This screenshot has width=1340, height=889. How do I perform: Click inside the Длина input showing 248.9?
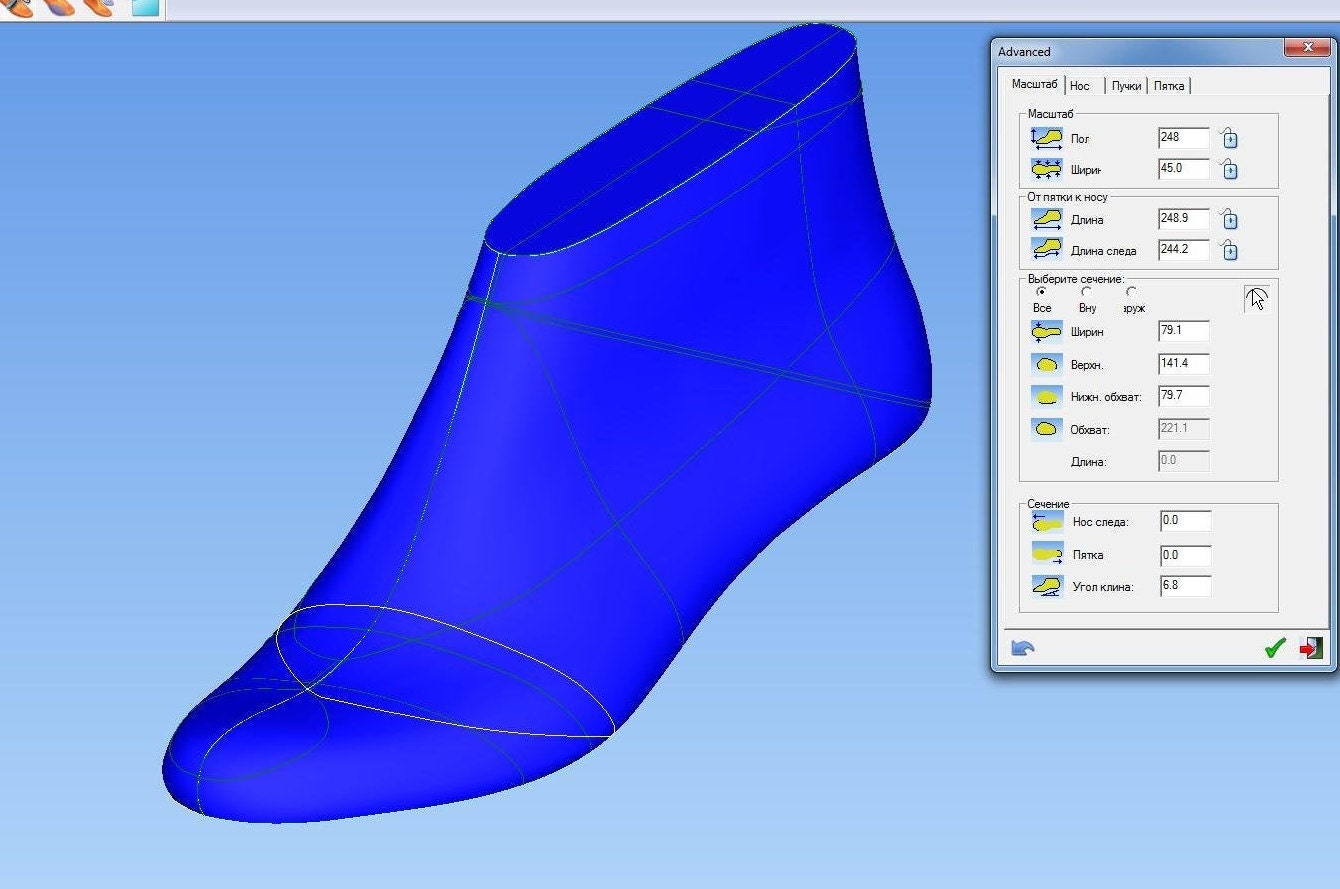coord(1183,220)
